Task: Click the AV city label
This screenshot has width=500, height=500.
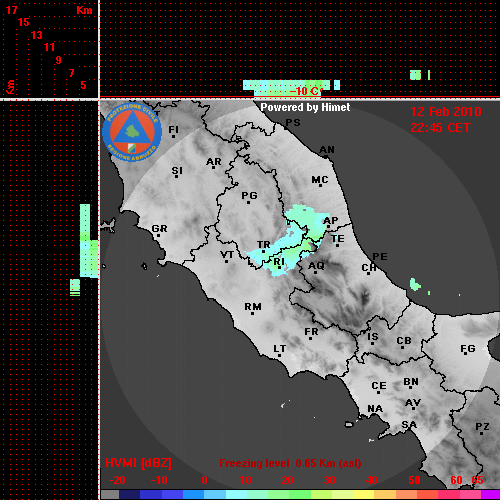Action: click(x=413, y=403)
